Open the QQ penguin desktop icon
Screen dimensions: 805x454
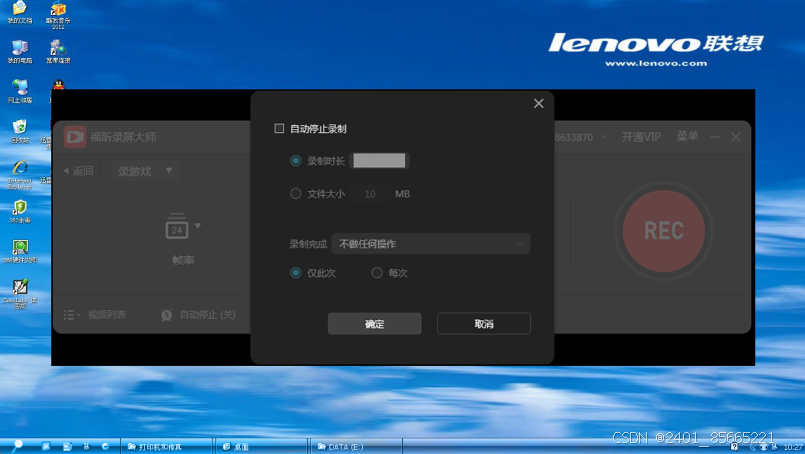pos(59,85)
